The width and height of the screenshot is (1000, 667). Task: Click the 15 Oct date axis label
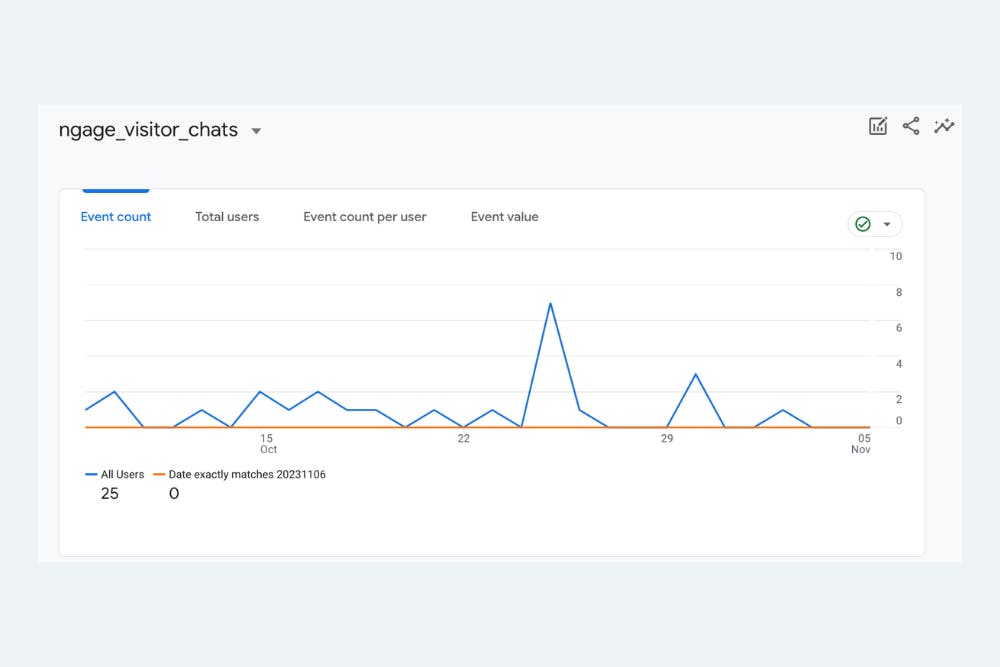(267, 443)
